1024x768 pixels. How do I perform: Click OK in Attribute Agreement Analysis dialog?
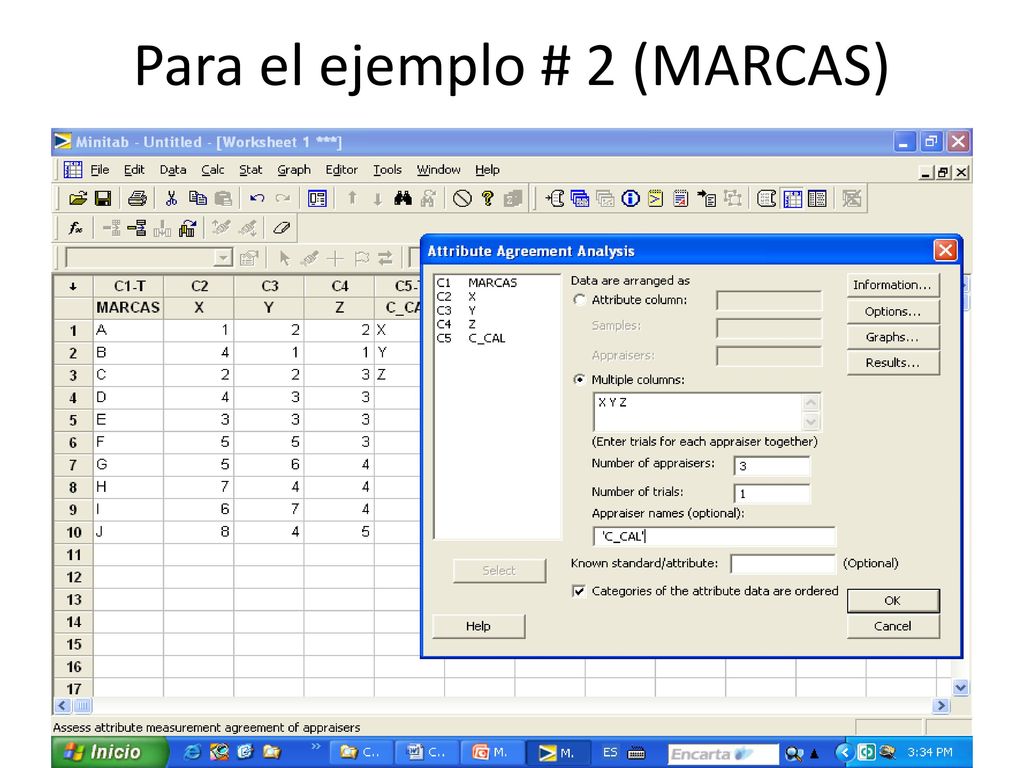click(893, 600)
